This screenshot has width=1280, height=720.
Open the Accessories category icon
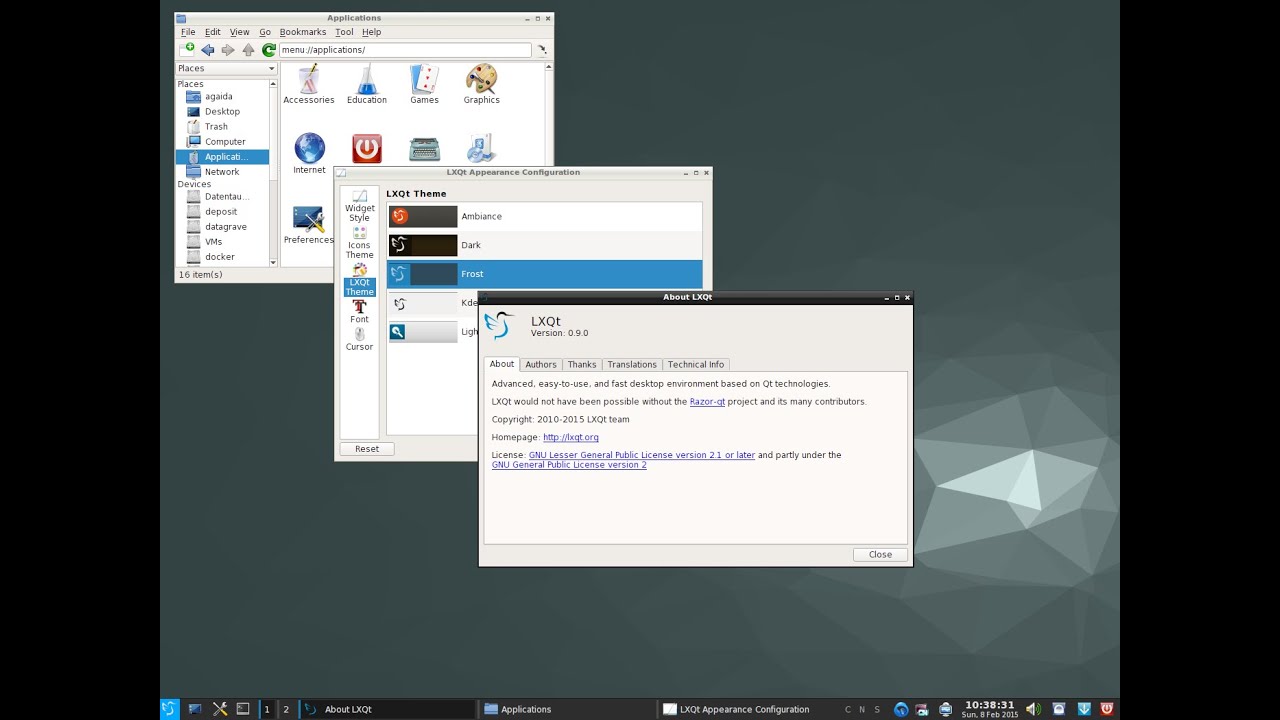coord(308,85)
